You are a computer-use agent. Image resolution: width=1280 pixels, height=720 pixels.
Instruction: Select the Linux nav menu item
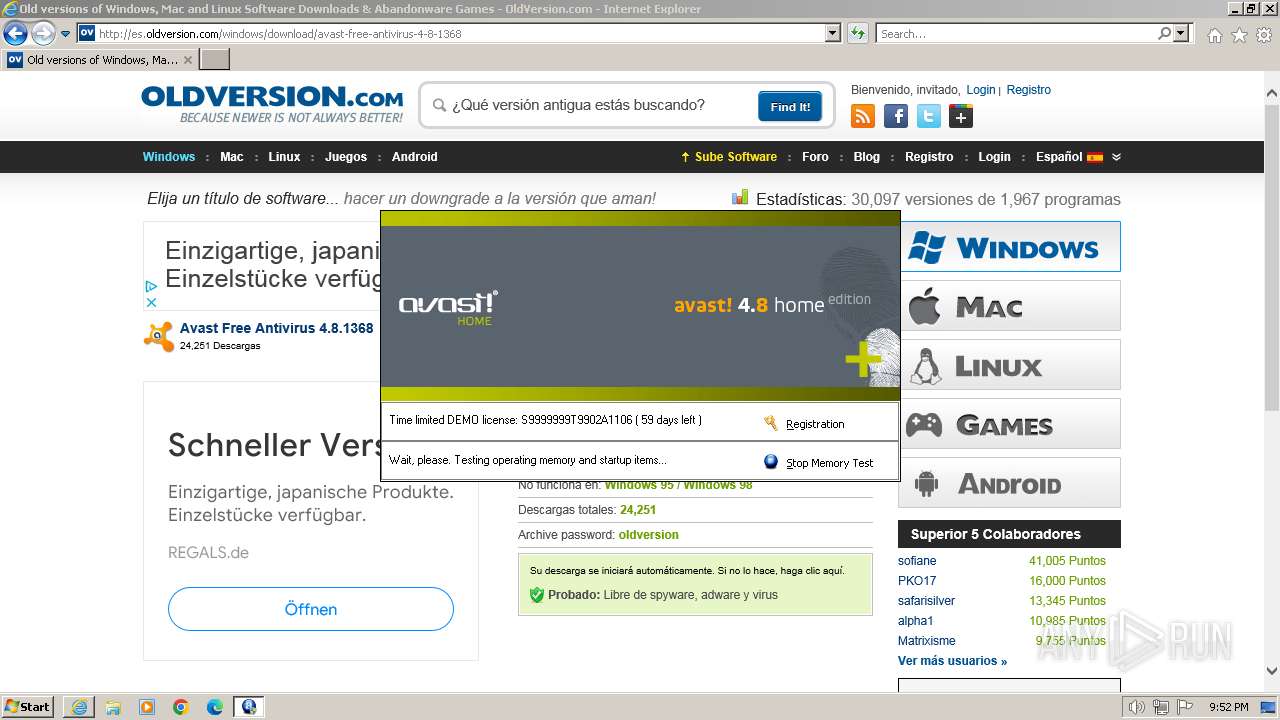point(284,157)
